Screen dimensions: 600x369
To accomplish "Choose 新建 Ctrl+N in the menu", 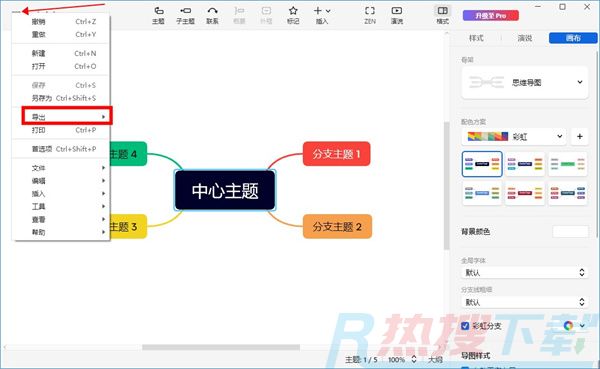I will point(61,53).
